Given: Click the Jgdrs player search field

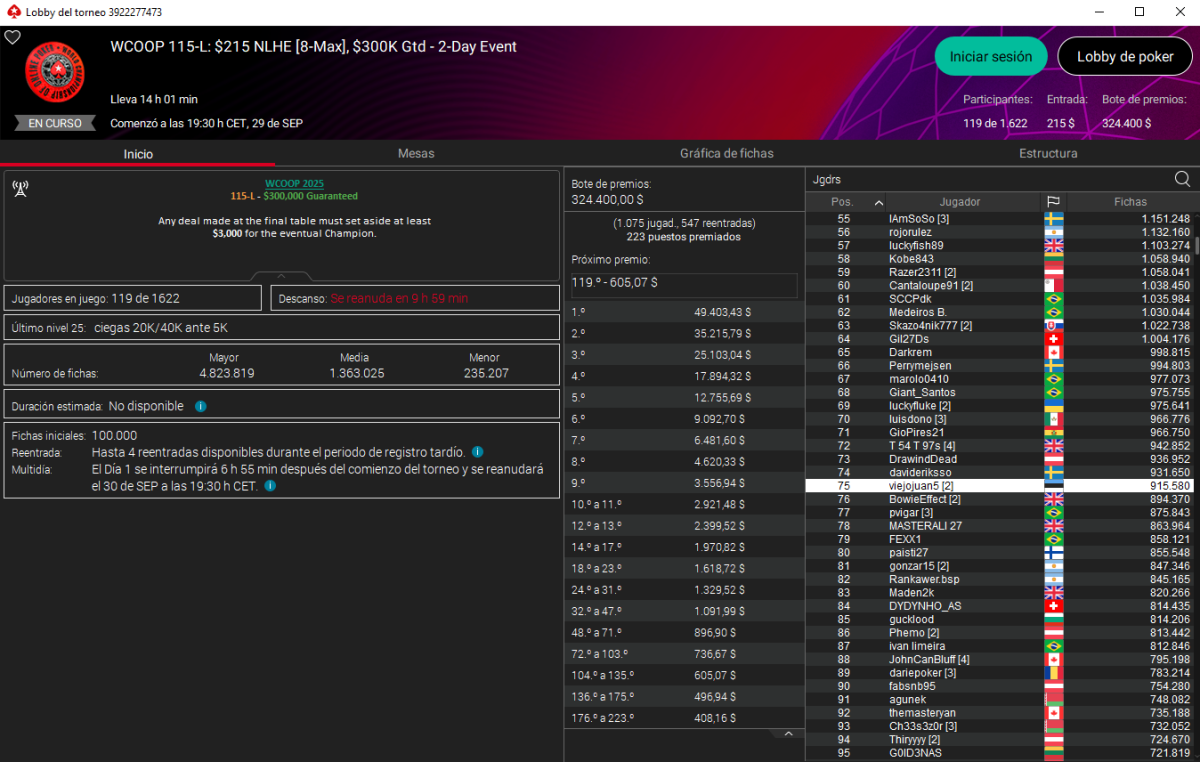Looking at the screenshot, I should coord(988,179).
